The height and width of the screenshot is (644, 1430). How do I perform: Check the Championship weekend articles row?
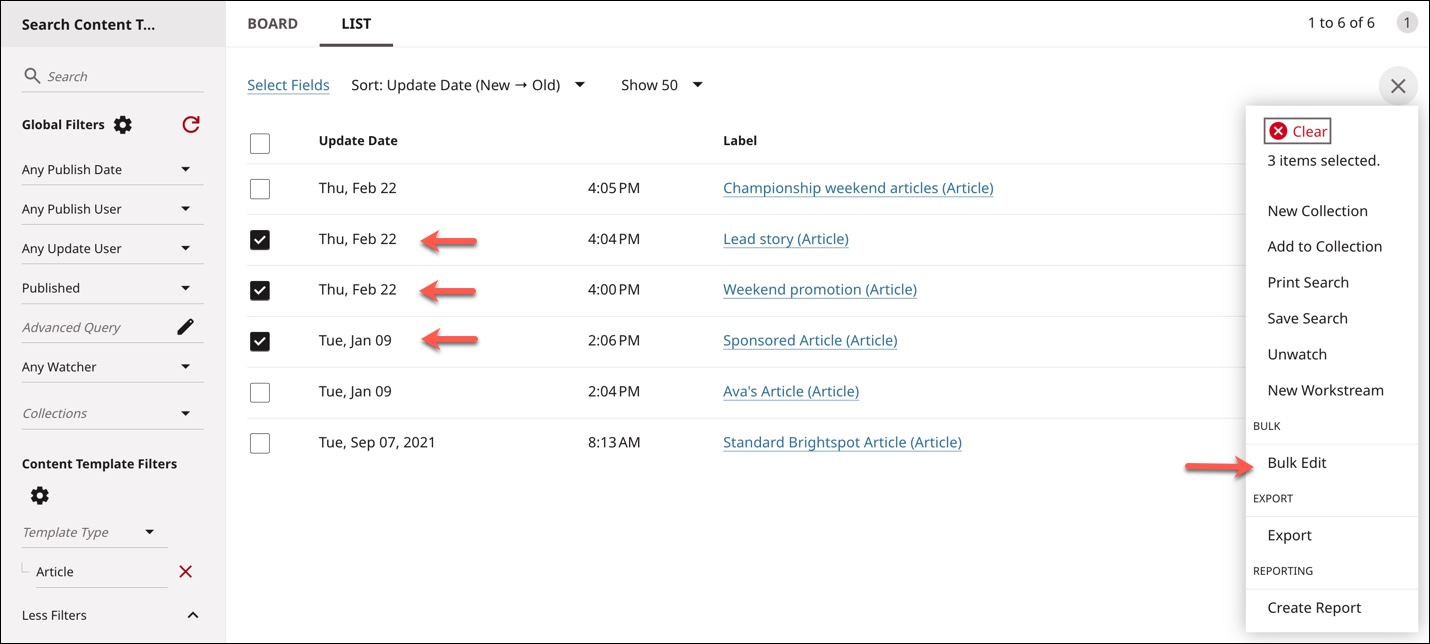260,189
